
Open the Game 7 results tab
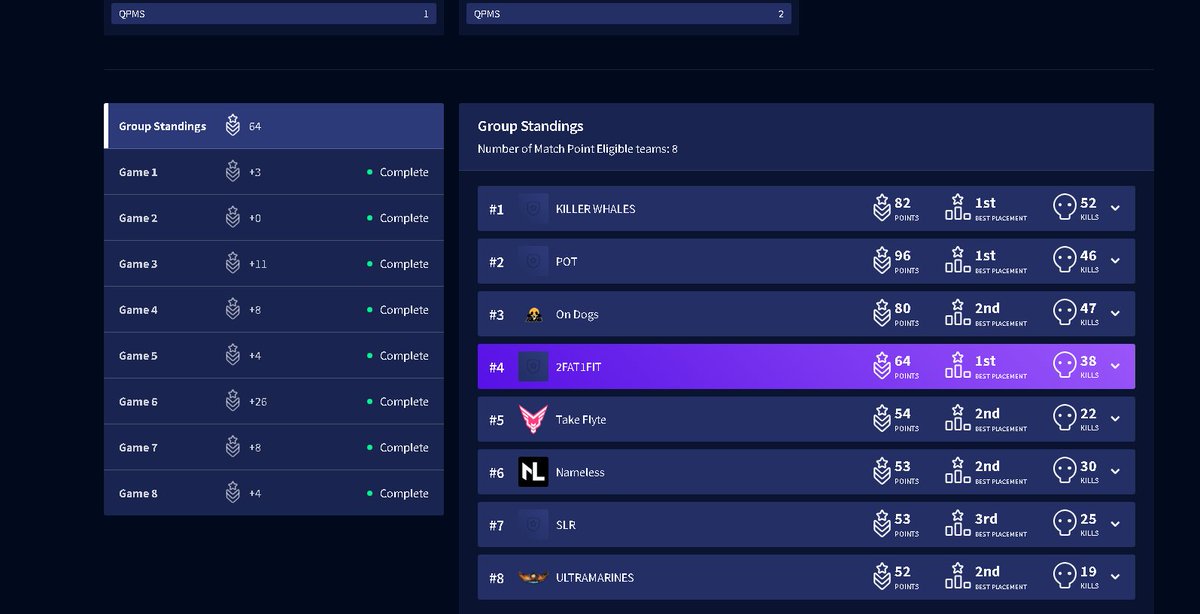coord(274,448)
